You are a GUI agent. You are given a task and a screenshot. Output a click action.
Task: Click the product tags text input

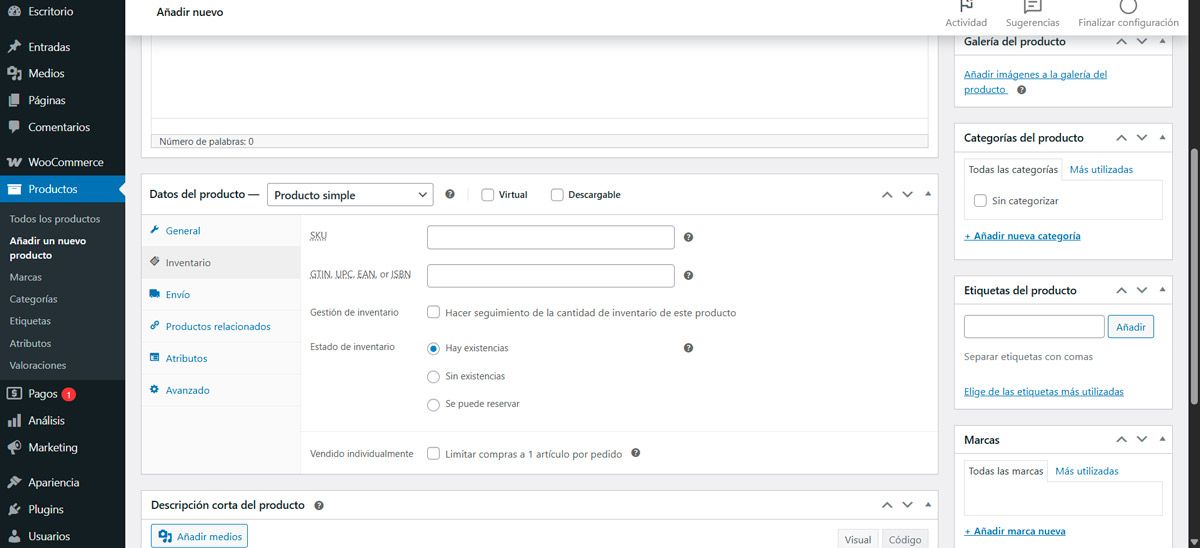pos(1034,327)
